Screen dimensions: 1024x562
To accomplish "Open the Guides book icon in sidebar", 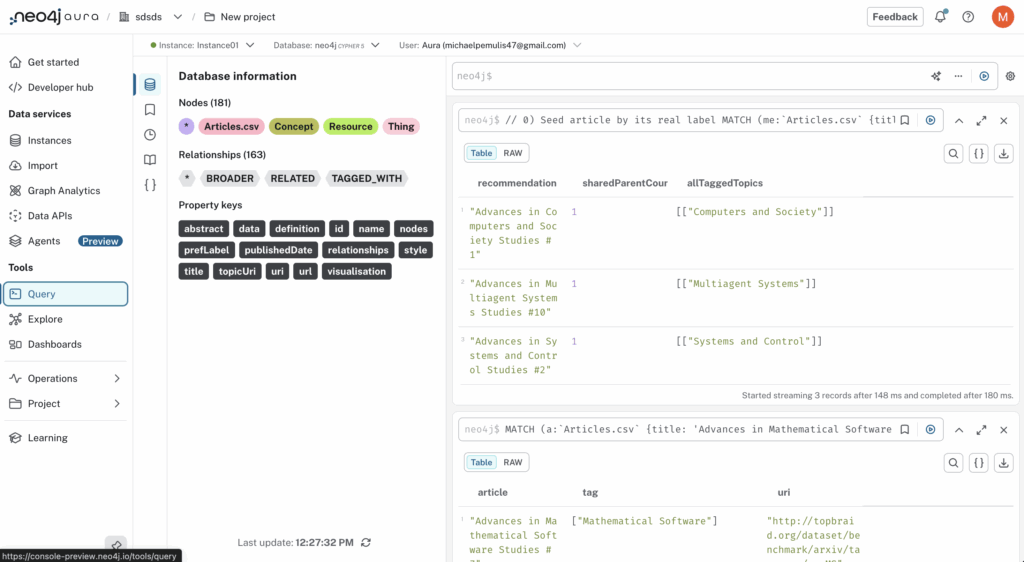I will point(150,160).
